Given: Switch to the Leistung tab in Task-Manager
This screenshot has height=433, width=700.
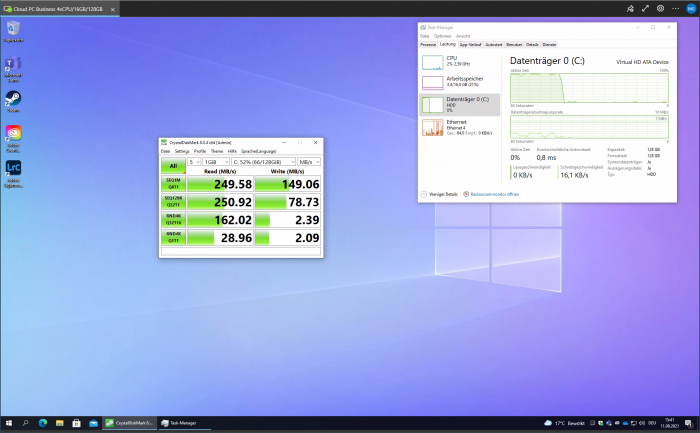Looking at the screenshot, I should tap(447, 44).
